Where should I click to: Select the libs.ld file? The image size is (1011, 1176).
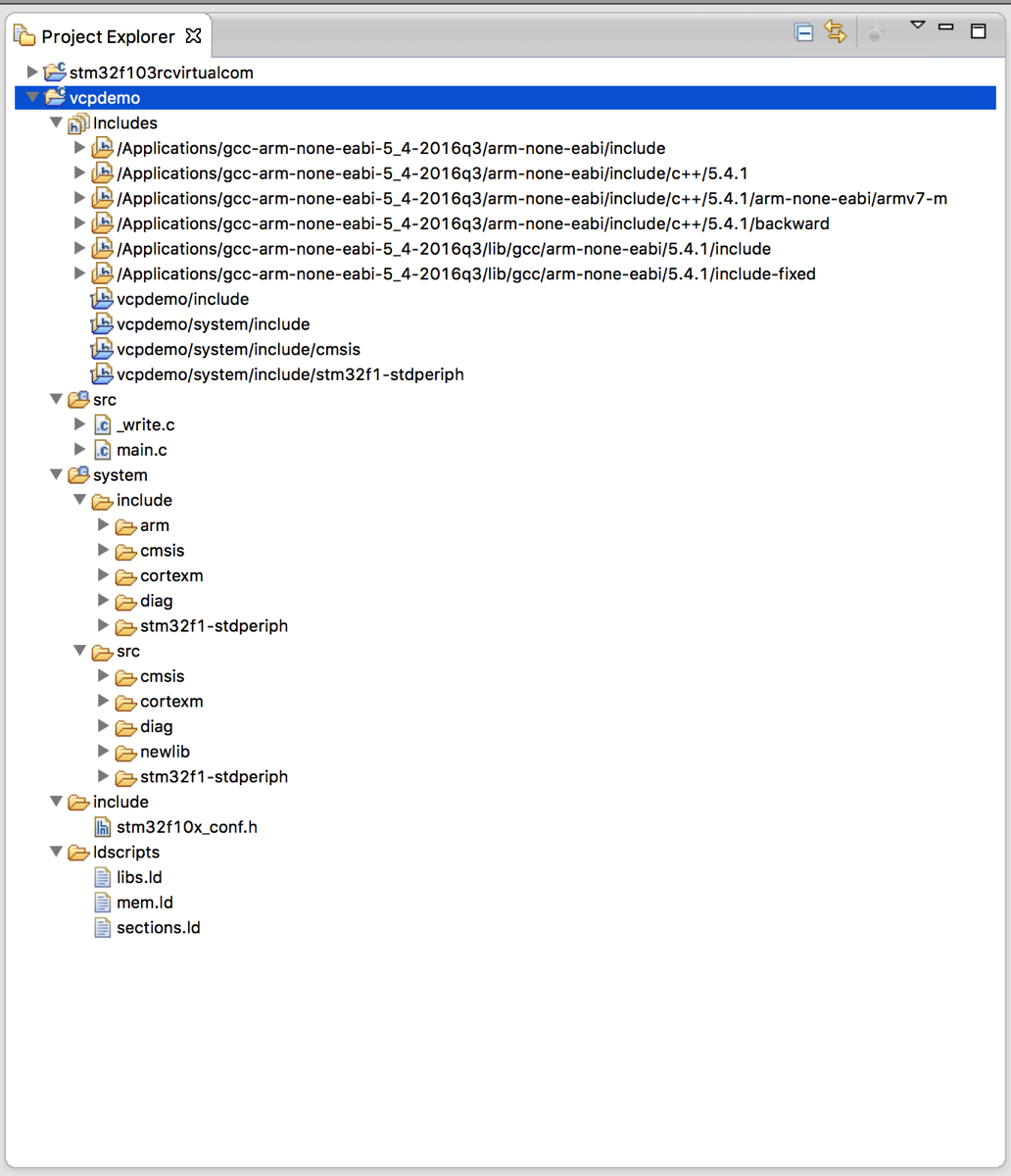click(x=139, y=877)
